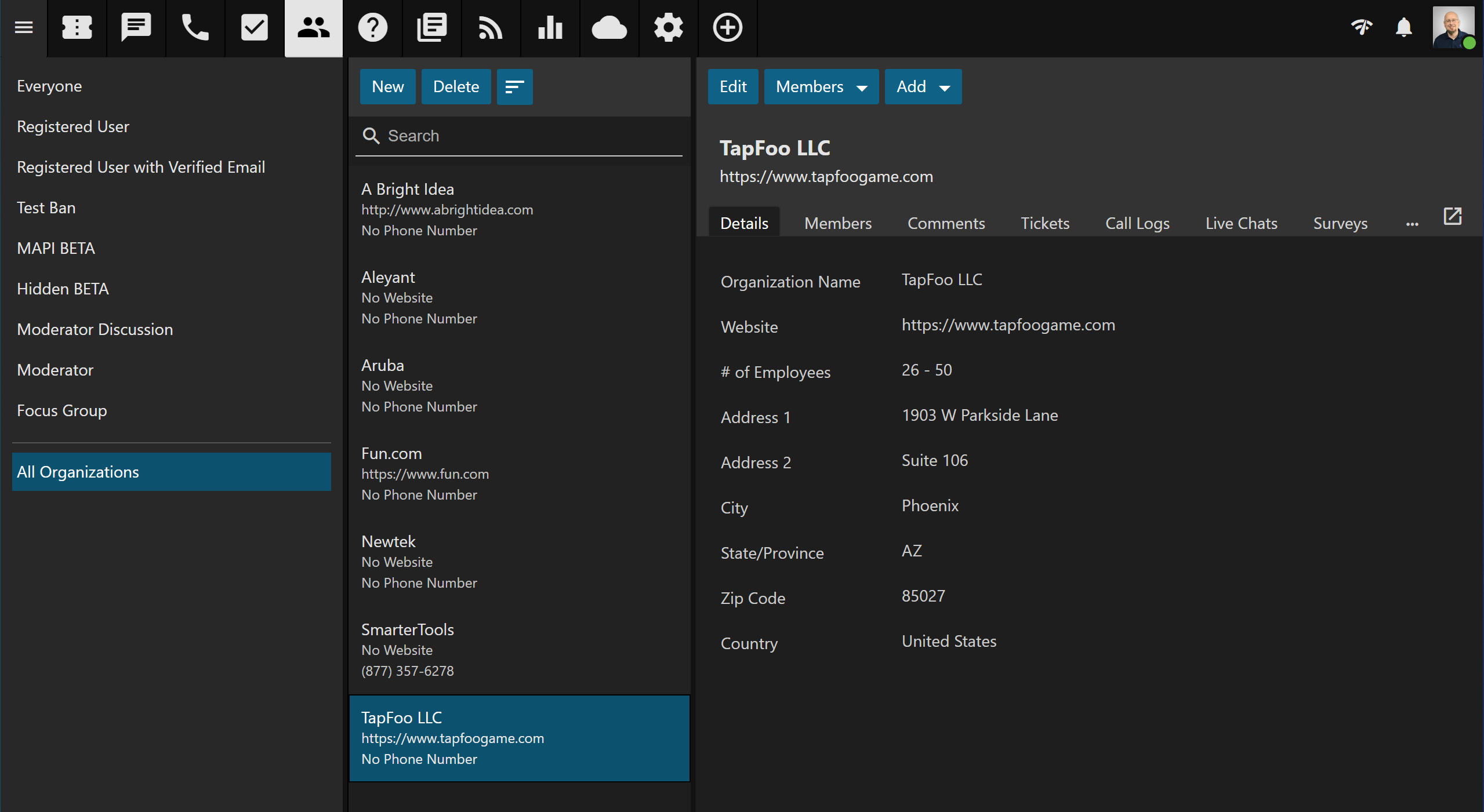Select the Hidden BETA group
The image size is (1484, 812).
[x=172, y=289]
